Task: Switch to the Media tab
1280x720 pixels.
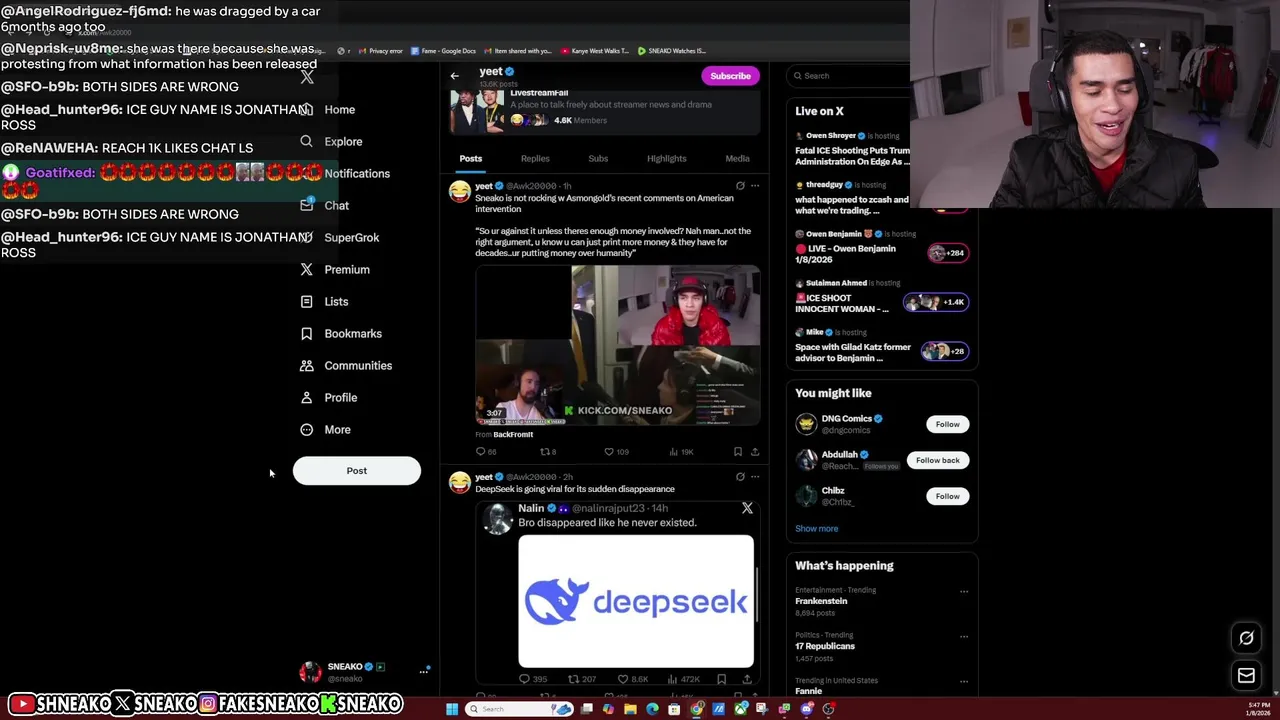Action: (x=737, y=158)
